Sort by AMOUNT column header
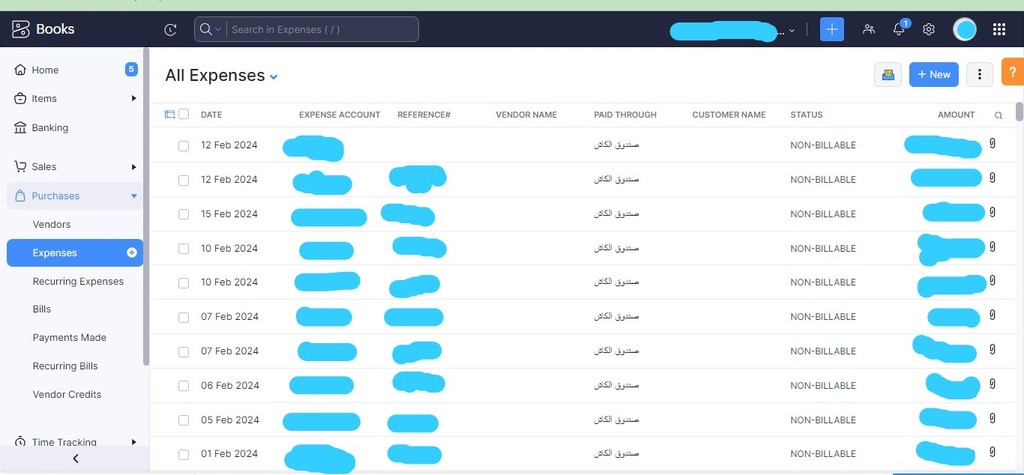 (x=956, y=114)
